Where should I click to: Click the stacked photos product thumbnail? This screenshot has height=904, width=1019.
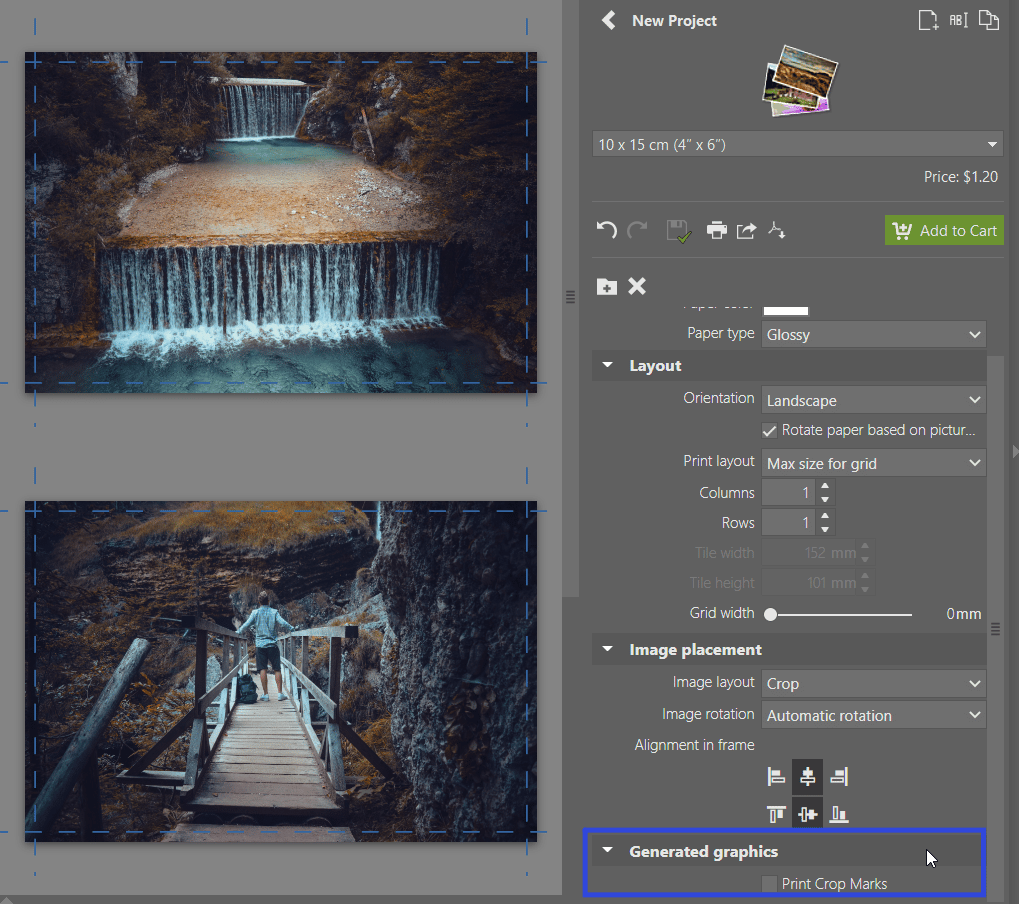point(799,81)
